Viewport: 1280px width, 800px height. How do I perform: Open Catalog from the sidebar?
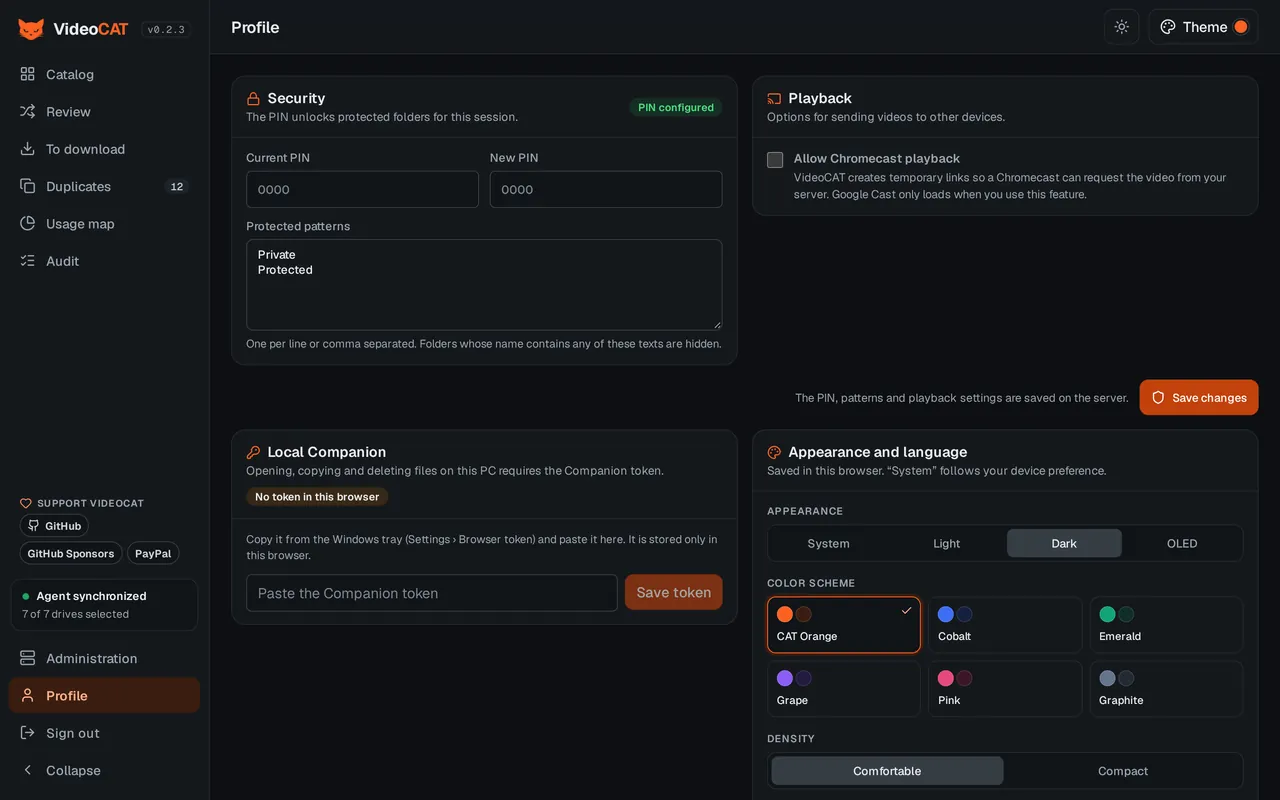tap(104, 74)
